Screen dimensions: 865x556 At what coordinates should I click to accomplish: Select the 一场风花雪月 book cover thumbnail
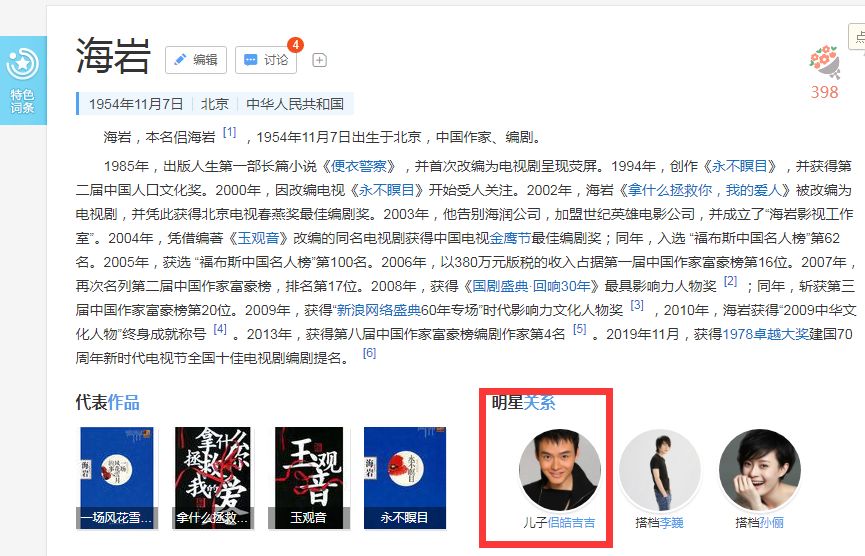coord(117,478)
